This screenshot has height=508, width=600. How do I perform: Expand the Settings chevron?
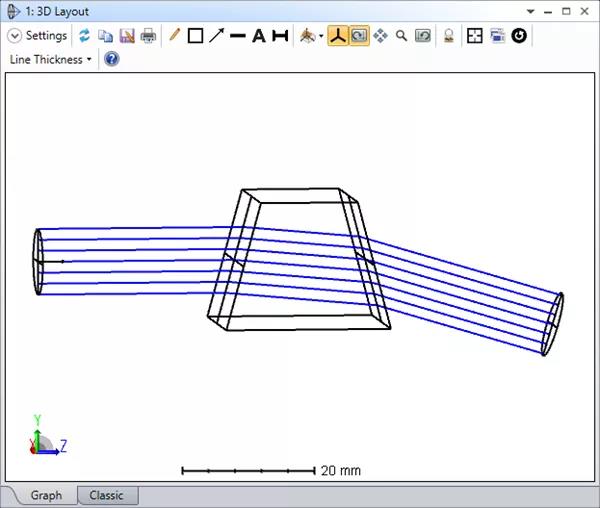tap(14, 35)
